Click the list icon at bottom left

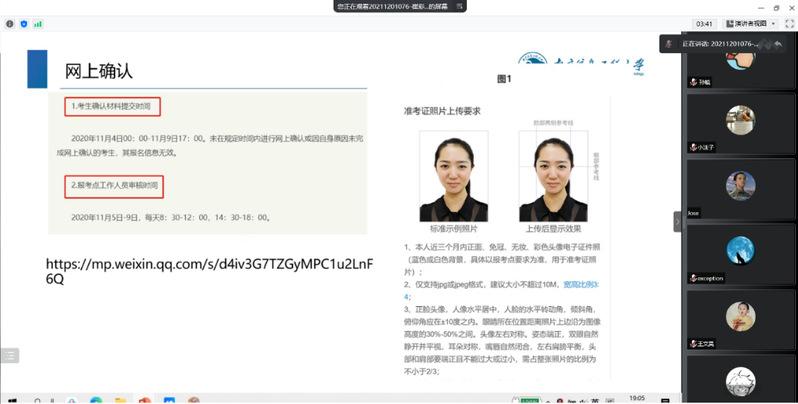click(x=9, y=355)
